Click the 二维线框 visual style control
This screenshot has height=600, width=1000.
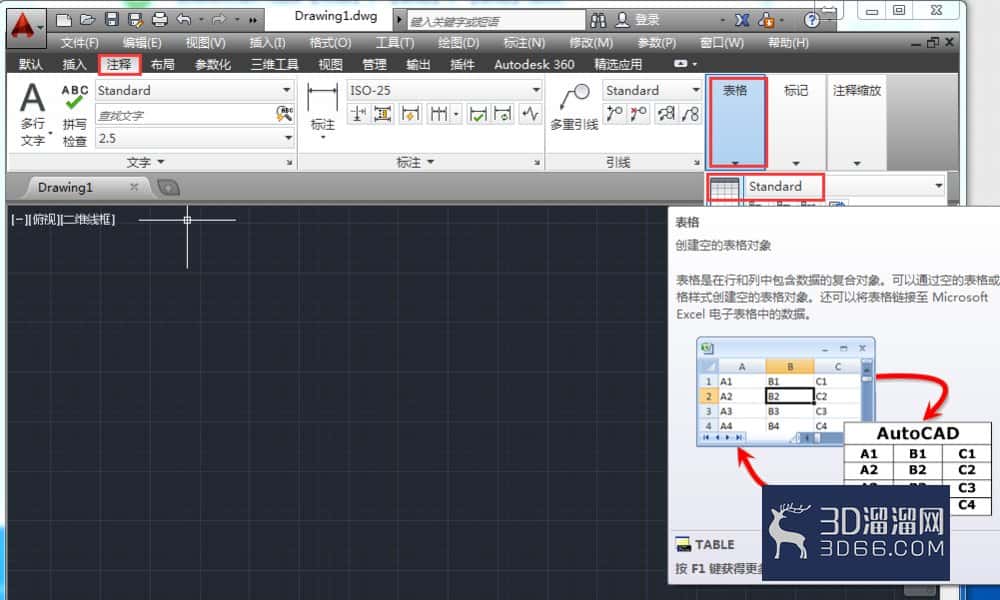[87, 219]
